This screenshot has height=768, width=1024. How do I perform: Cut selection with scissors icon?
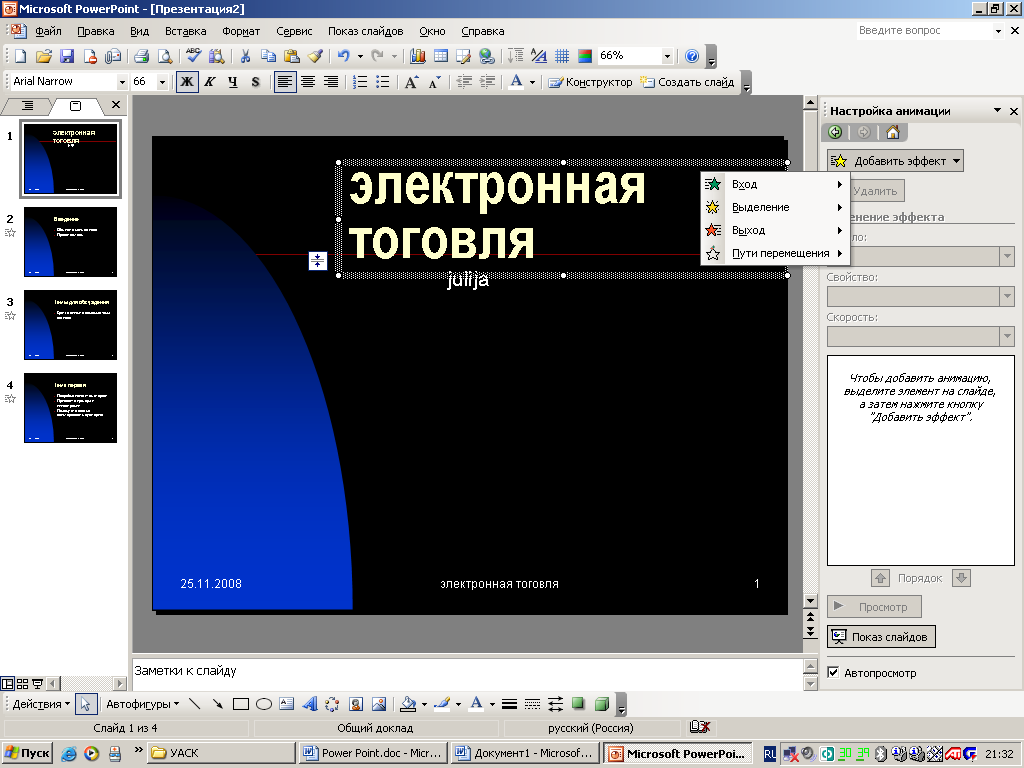(245, 56)
